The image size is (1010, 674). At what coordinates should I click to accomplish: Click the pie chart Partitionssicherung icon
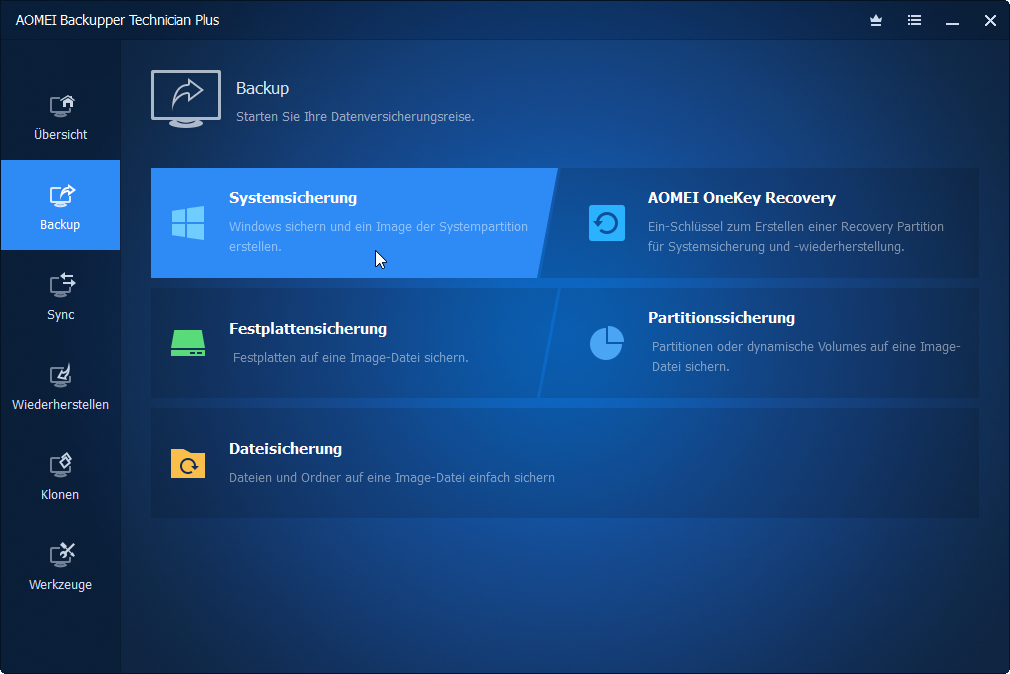tap(607, 343)
